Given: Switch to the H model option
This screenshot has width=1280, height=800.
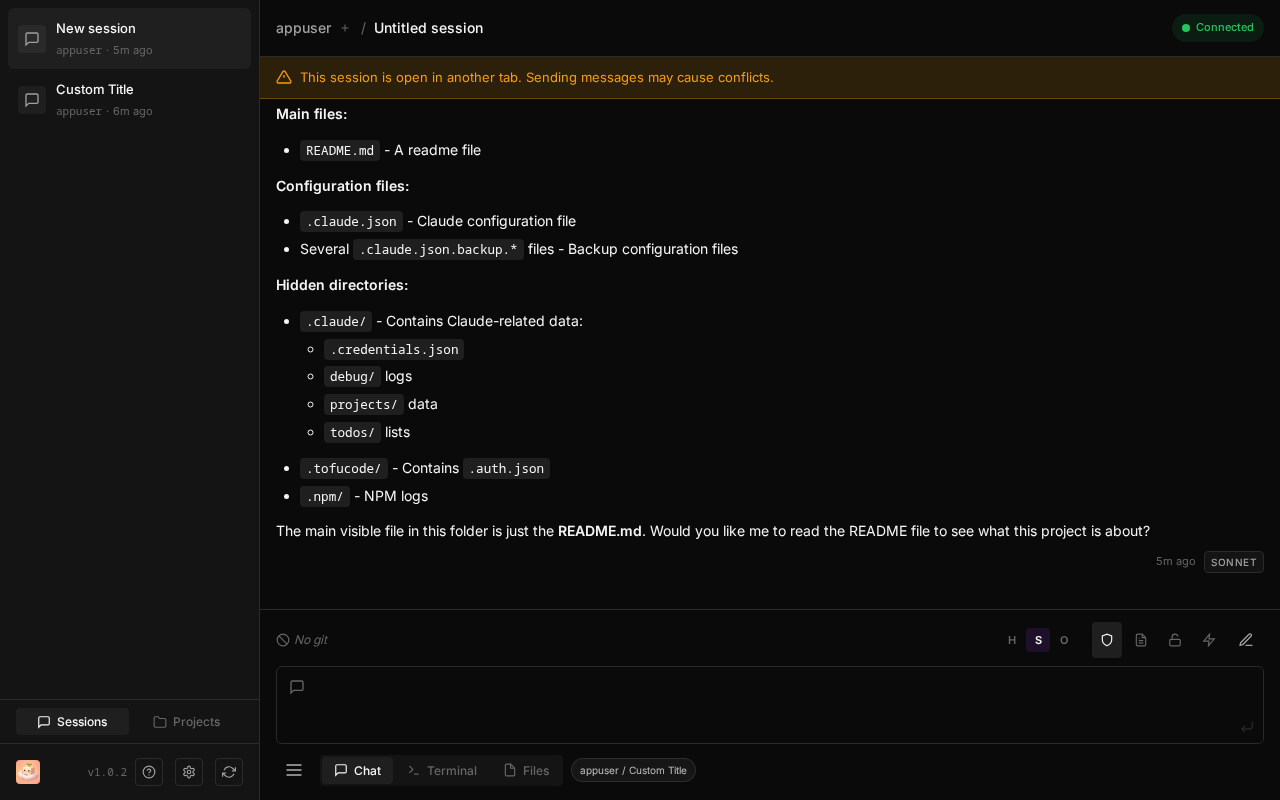Looking at the screenshot, I should pyautogui.click(x=1012, y=640).
